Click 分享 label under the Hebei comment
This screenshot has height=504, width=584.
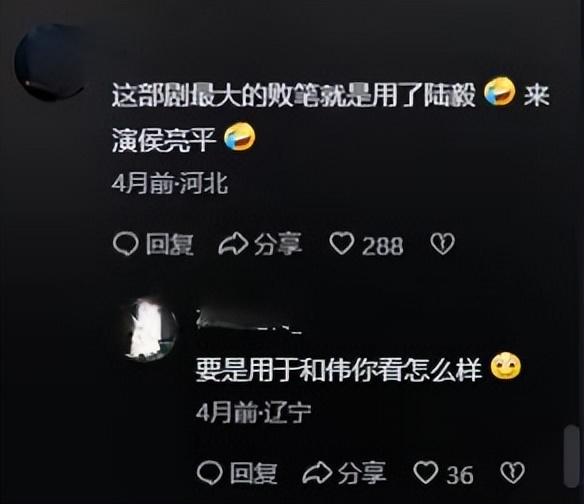[x=278, y=245]
